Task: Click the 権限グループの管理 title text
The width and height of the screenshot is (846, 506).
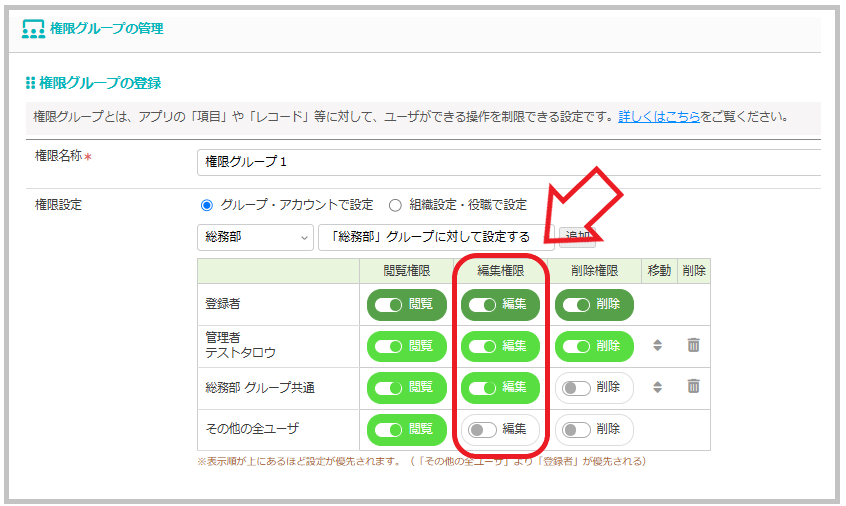Action: click(x=107, y=29)
